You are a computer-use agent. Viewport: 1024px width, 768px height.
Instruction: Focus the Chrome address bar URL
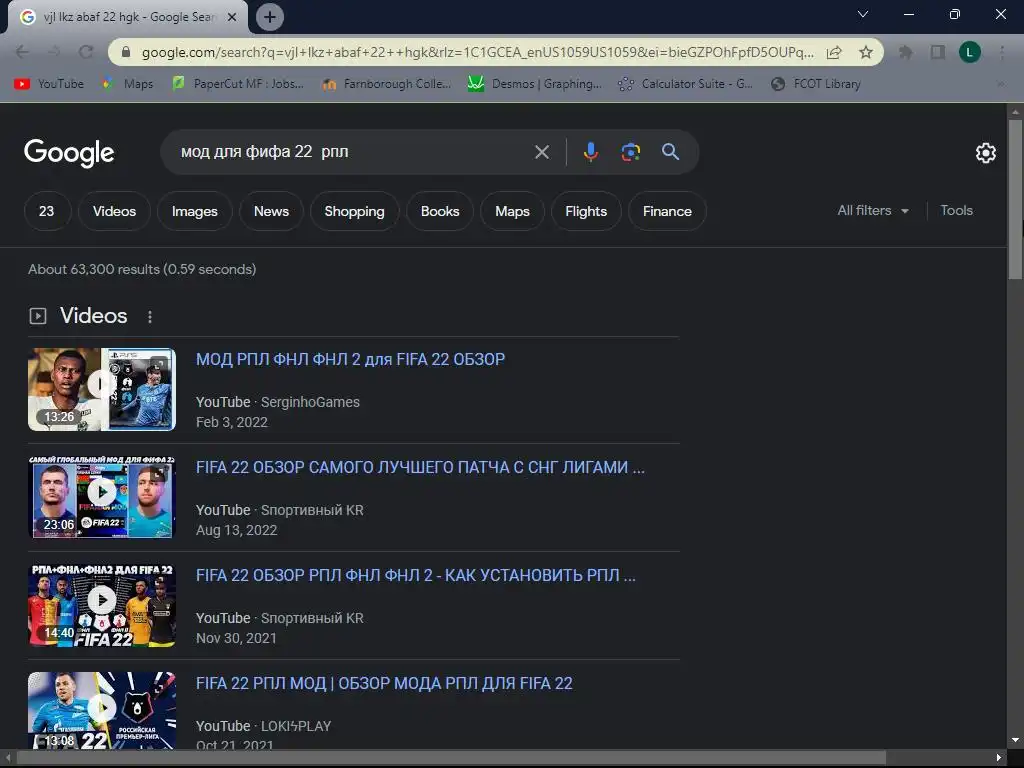pos(477,52)
